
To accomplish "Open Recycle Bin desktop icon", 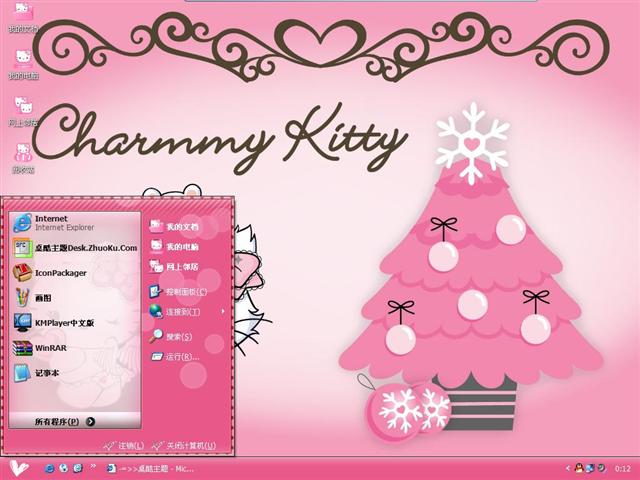I will 23,159.
